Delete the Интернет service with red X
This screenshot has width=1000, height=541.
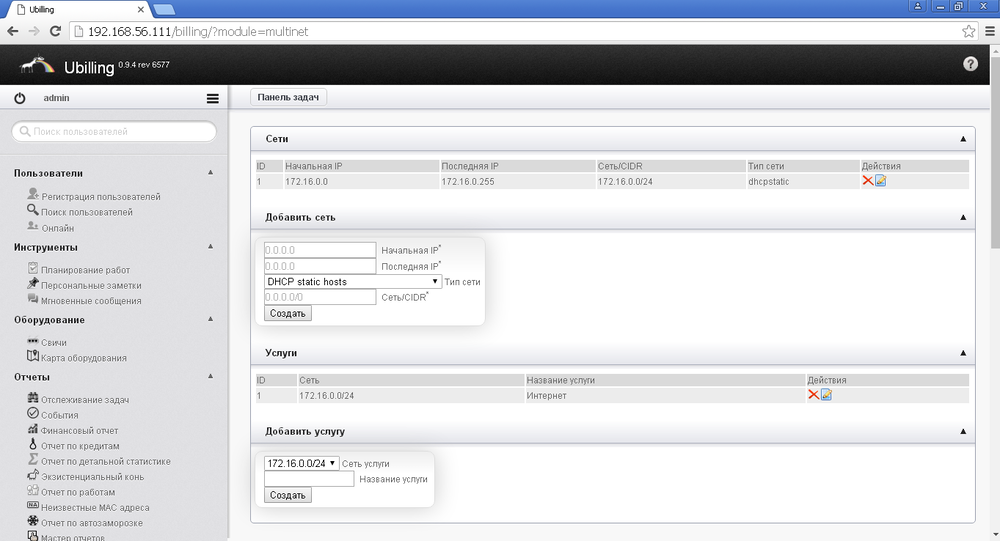(813, 395)
